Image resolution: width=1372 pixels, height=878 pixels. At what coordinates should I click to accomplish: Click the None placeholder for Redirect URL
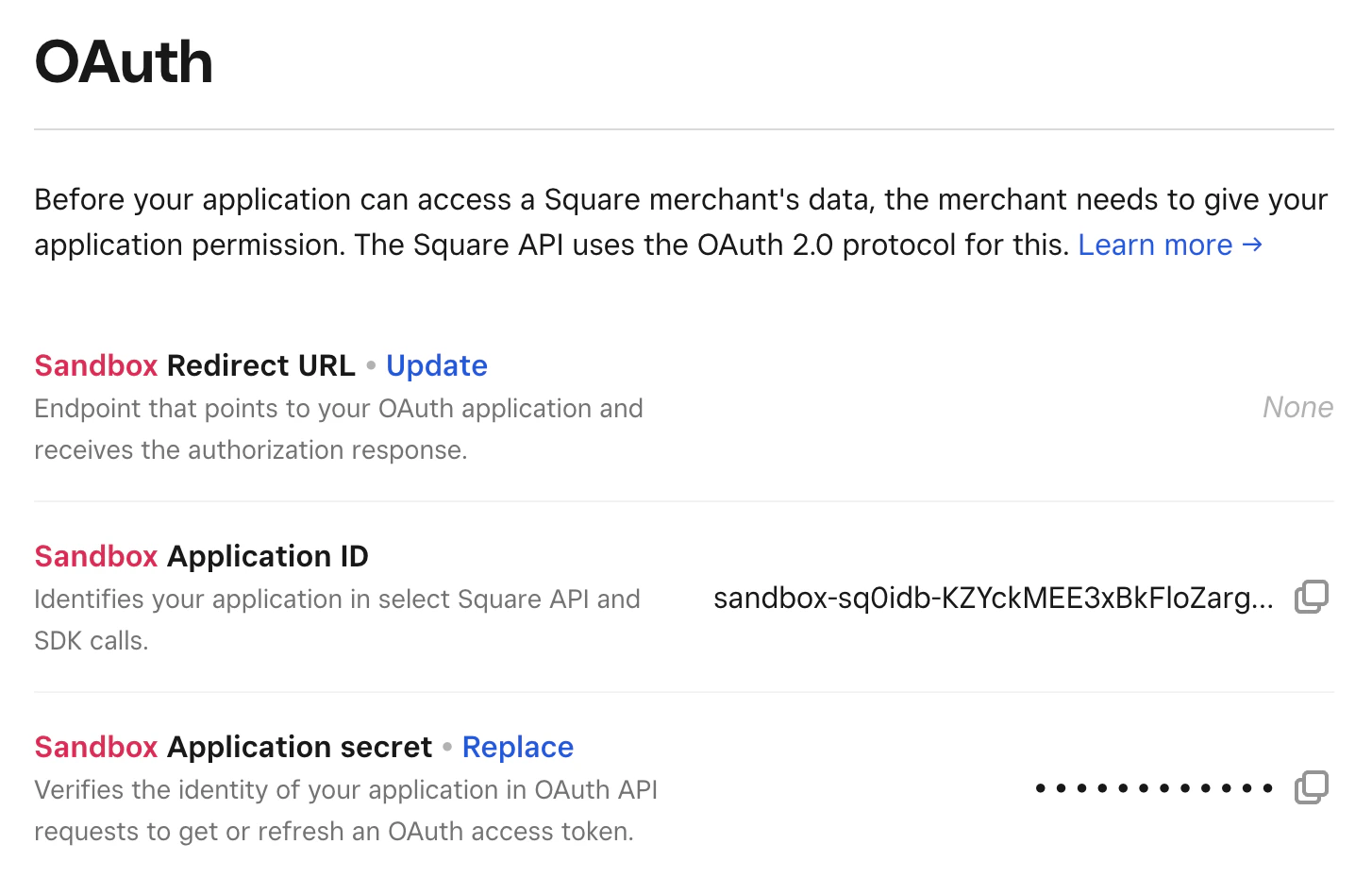coord(1298,407)
